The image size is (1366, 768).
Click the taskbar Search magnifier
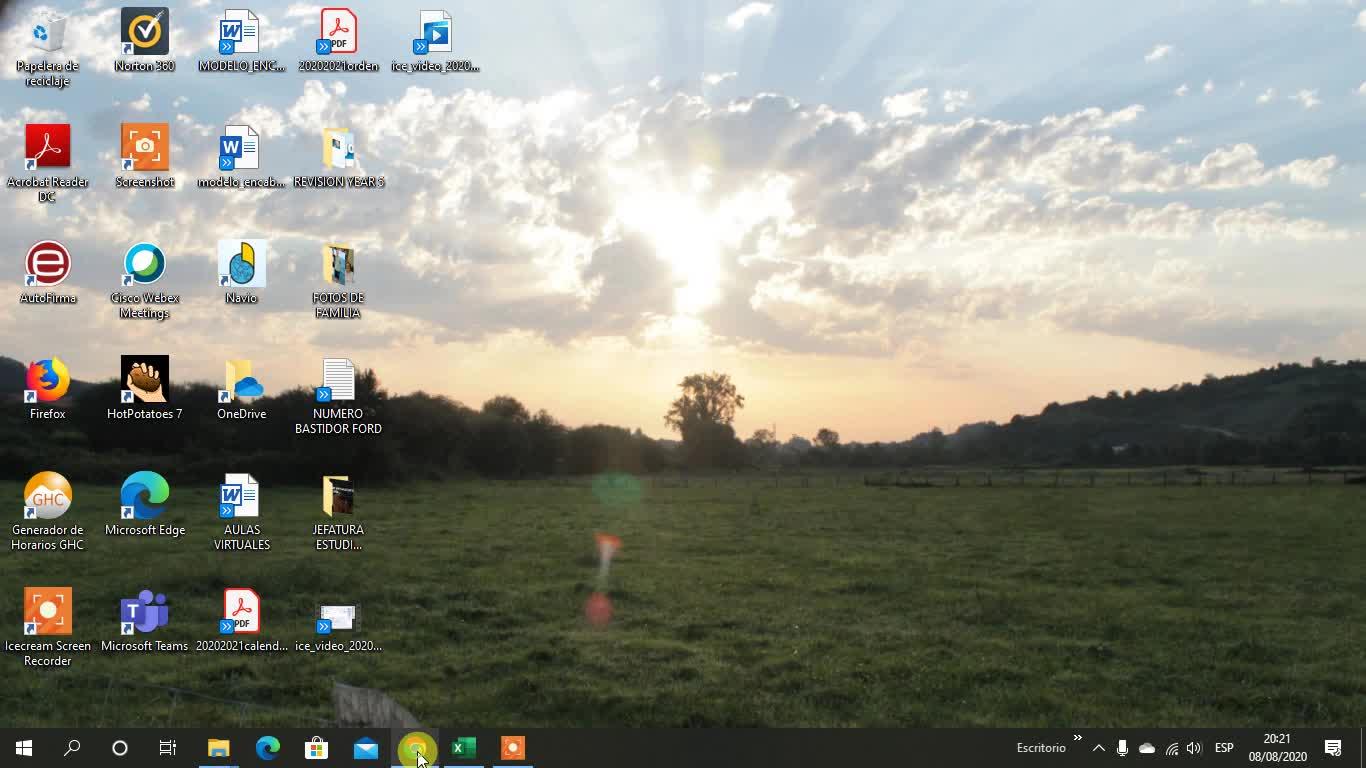pyautogui.click(x=72, y=748)
